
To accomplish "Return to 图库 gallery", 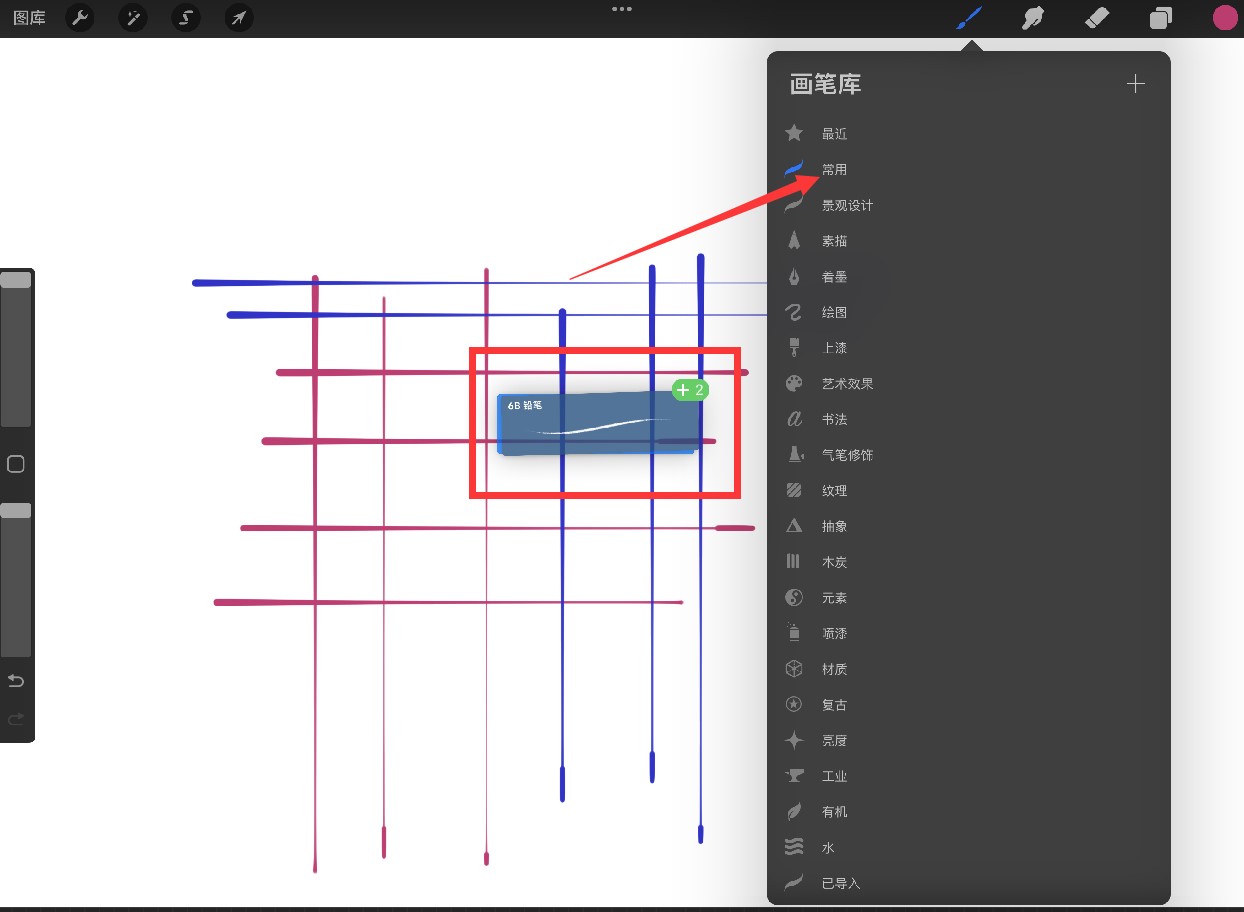I will point(29,18).
